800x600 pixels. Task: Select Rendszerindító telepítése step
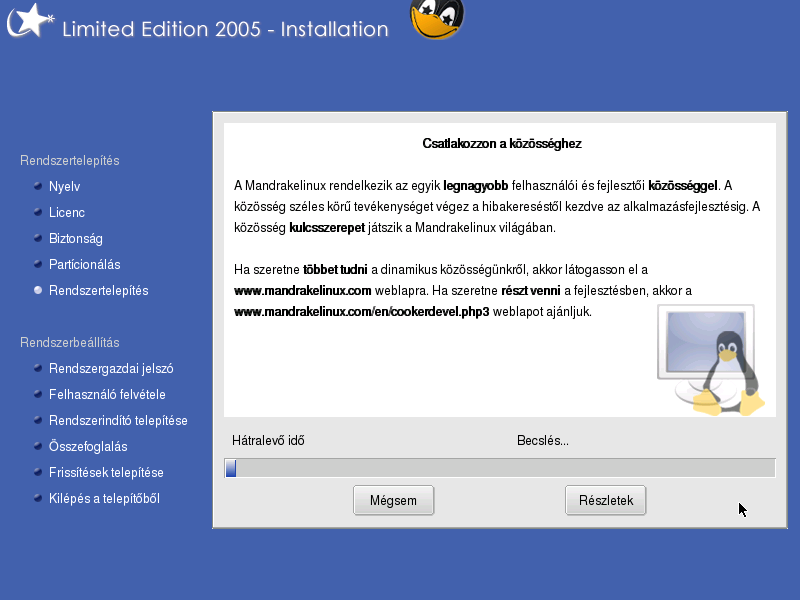pos(118,420)
